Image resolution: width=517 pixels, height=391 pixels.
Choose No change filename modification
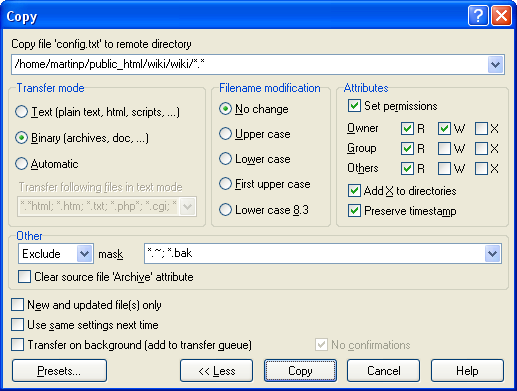[225, 109]
